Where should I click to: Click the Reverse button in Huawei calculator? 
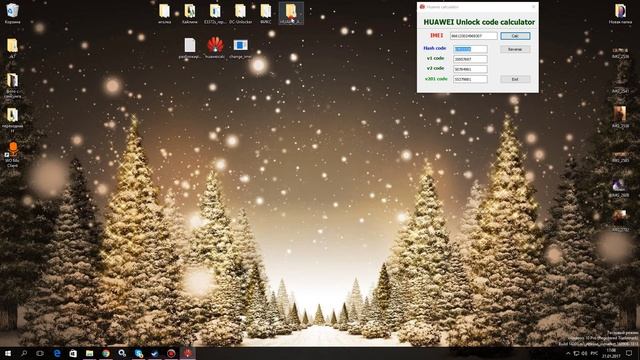pyautogui.click(x=515, y=49)
